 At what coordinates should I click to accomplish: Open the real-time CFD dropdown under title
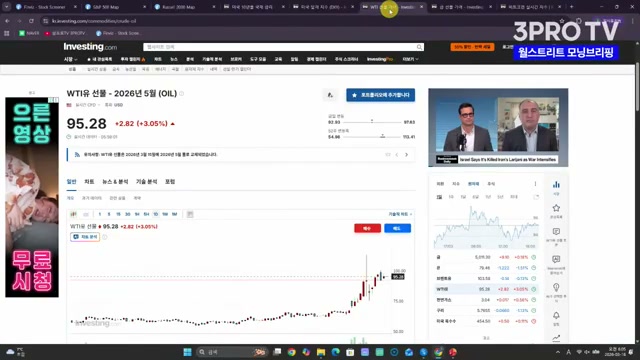[x=87, y=105]
